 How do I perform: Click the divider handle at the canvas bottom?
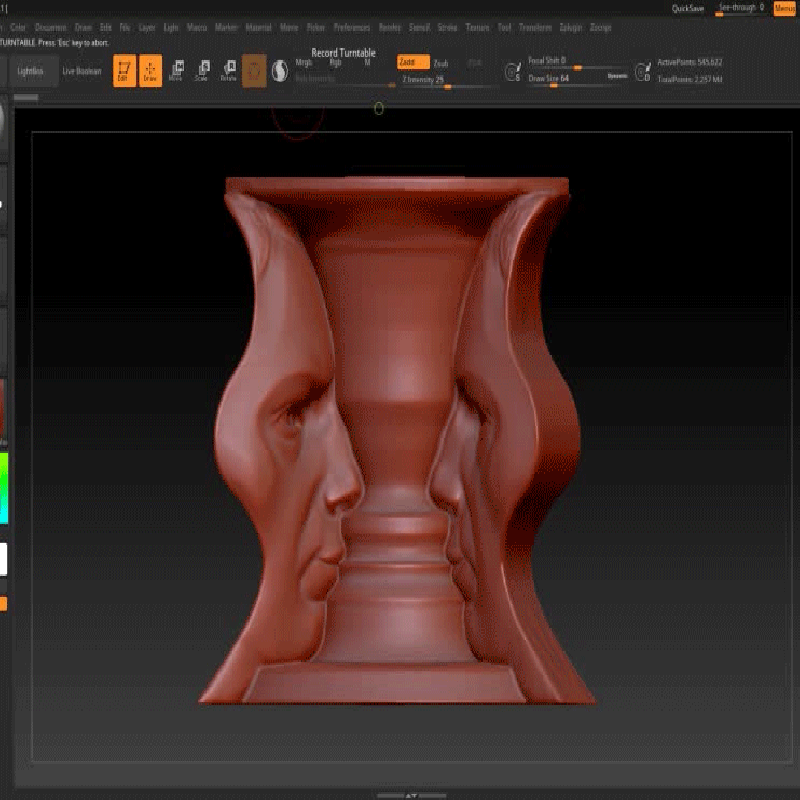tap(412, 795)
